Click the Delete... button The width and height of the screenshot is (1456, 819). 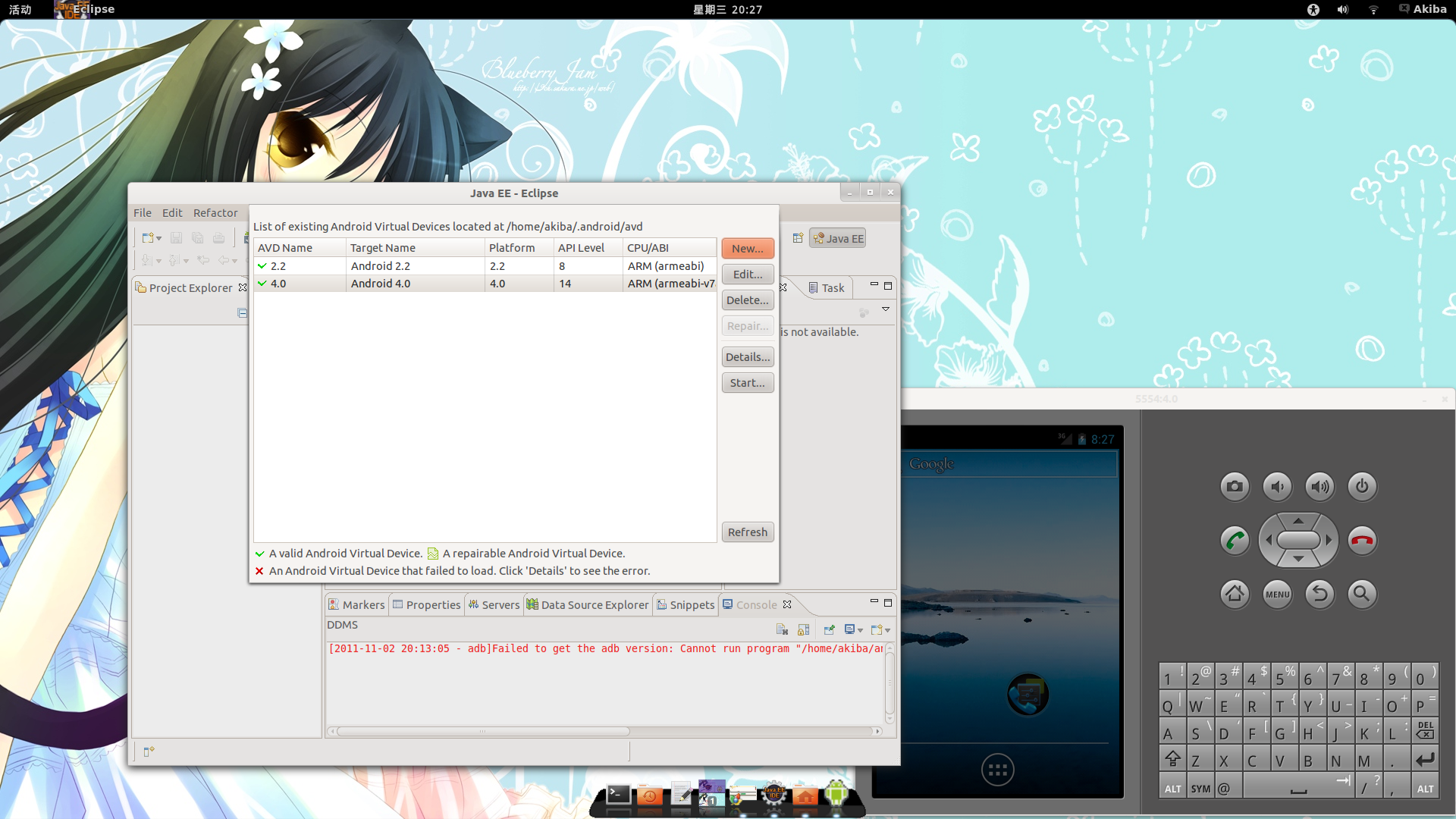748,300
